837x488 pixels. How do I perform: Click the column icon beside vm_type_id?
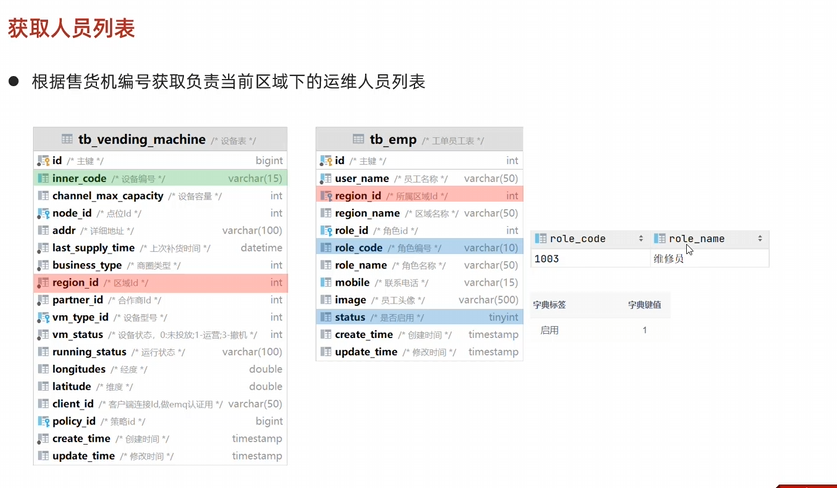coord(43,318)
